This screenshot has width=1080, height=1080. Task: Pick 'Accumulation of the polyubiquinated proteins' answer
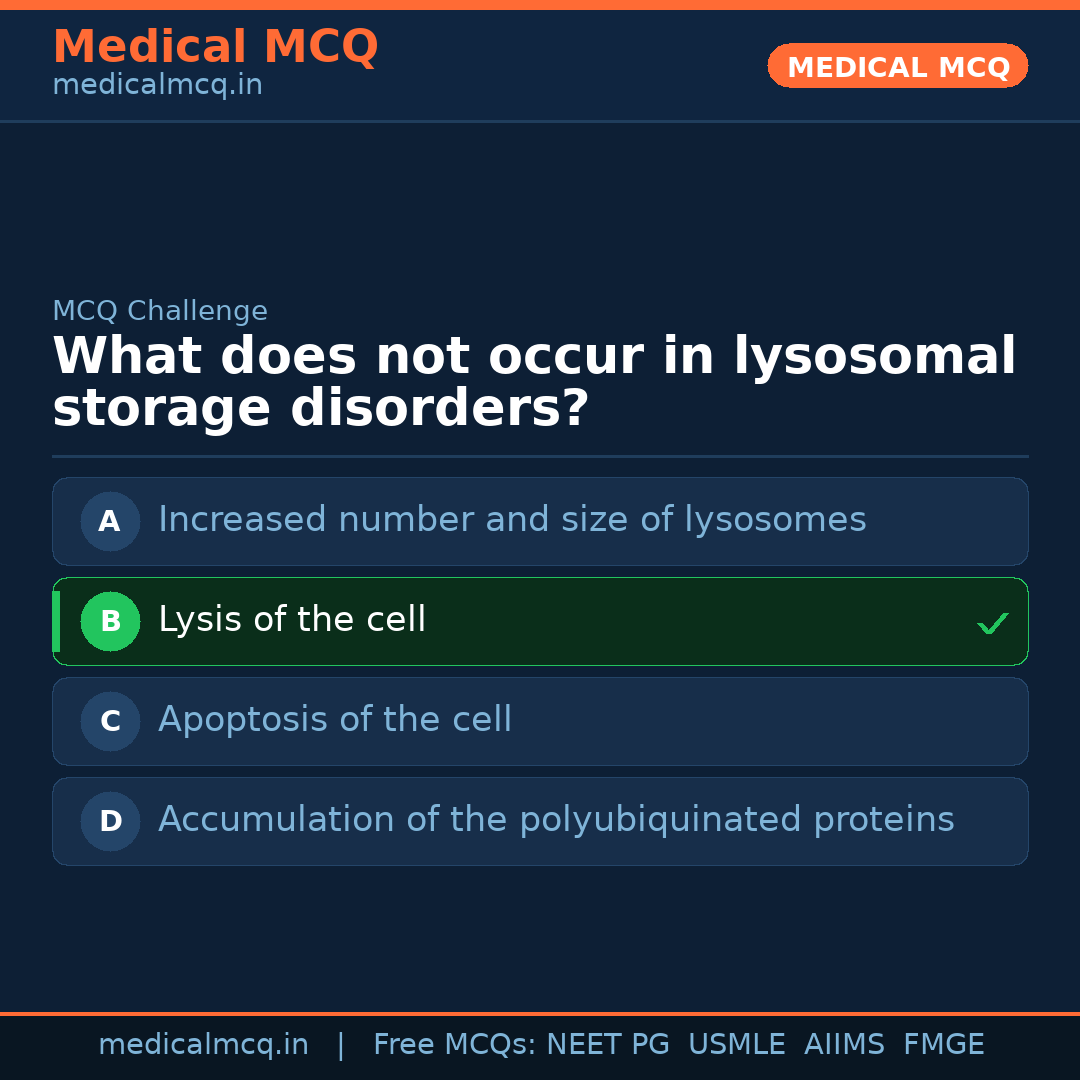556,820
